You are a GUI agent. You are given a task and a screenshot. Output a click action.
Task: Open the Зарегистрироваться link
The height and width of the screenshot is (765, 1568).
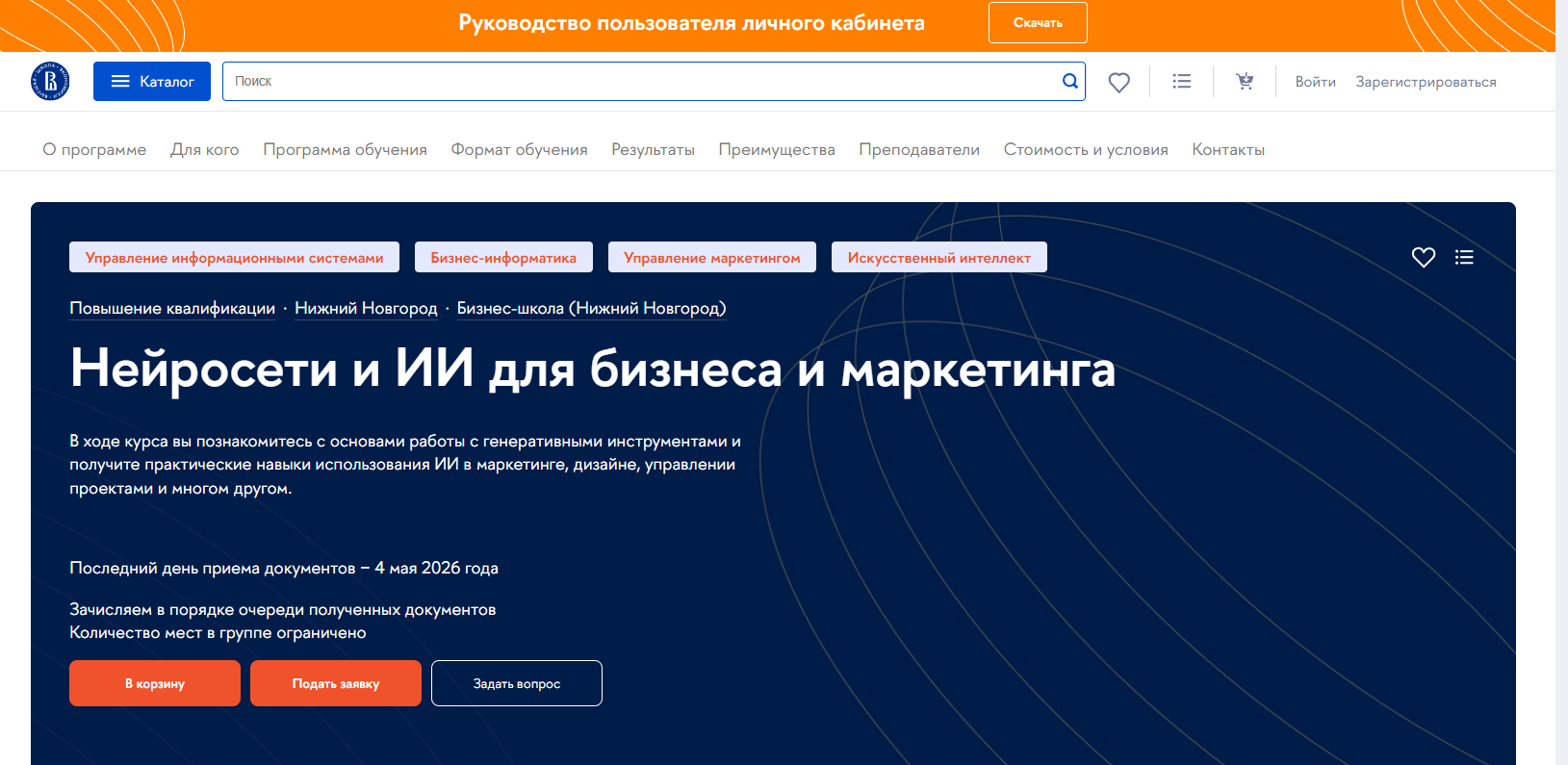[x=1426, y=82]
